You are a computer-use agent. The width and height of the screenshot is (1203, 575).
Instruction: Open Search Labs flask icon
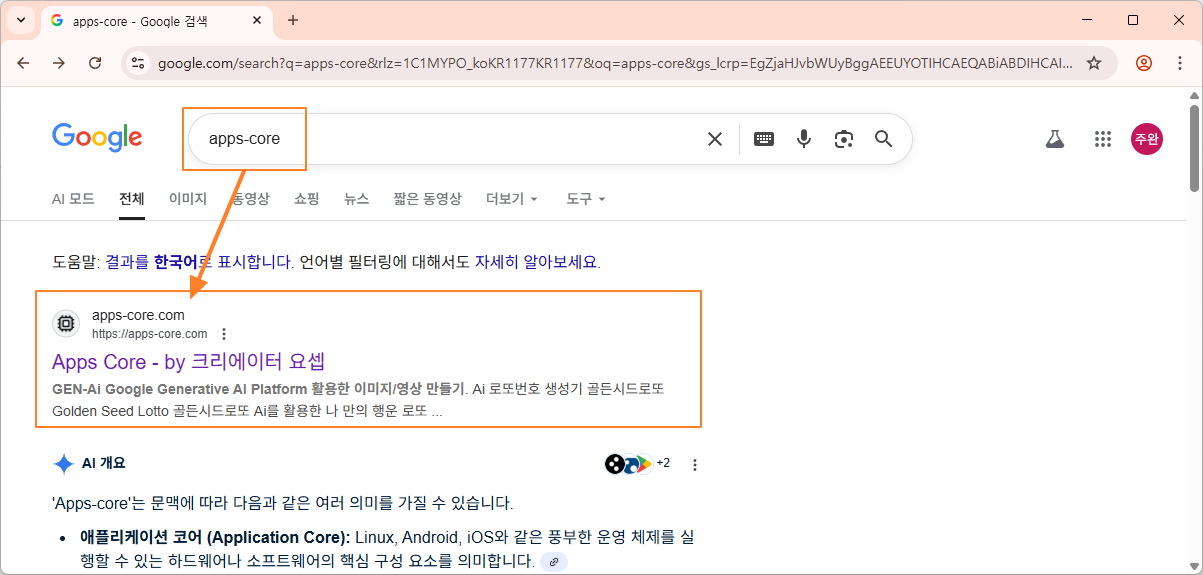click(x=1055, y=139)
